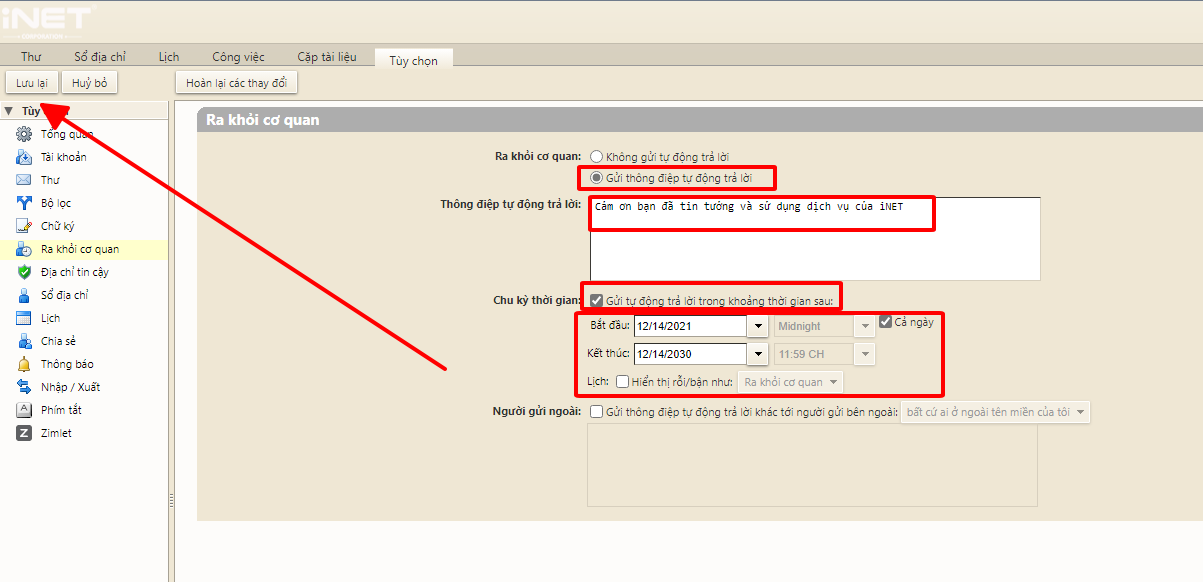The image size is (1203, 582).
Task: Click the Thông báo bell icon
Action: (x=24, y=364)
